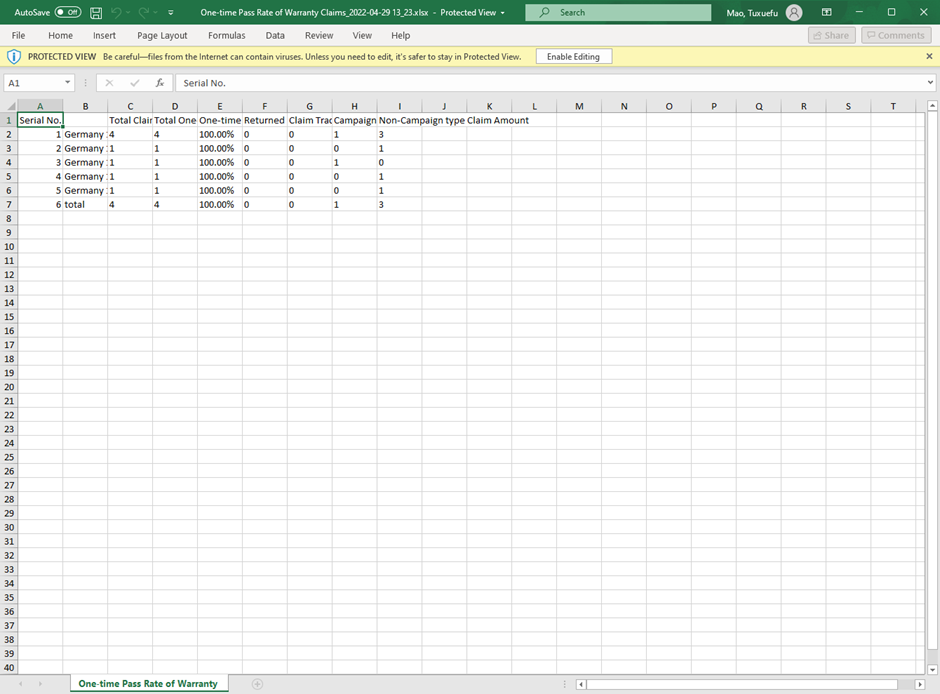The image size is (940, 694).
Task: Click the formula bar Enter checkmark icon
Action: coord(135,83)
